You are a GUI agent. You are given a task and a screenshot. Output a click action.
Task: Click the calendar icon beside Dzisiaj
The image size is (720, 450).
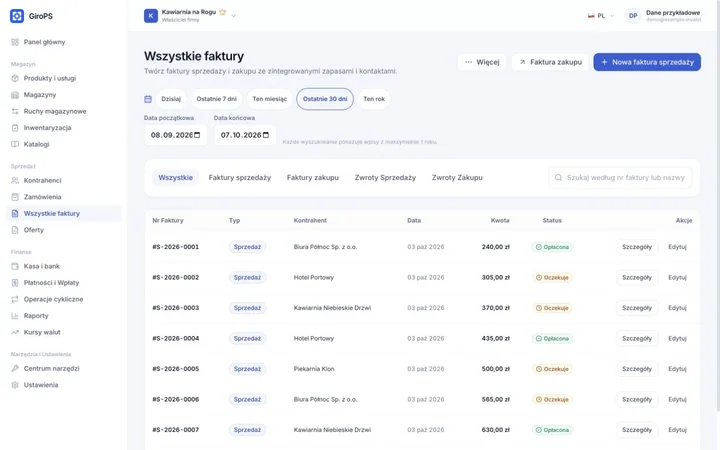tap(148, 99)
